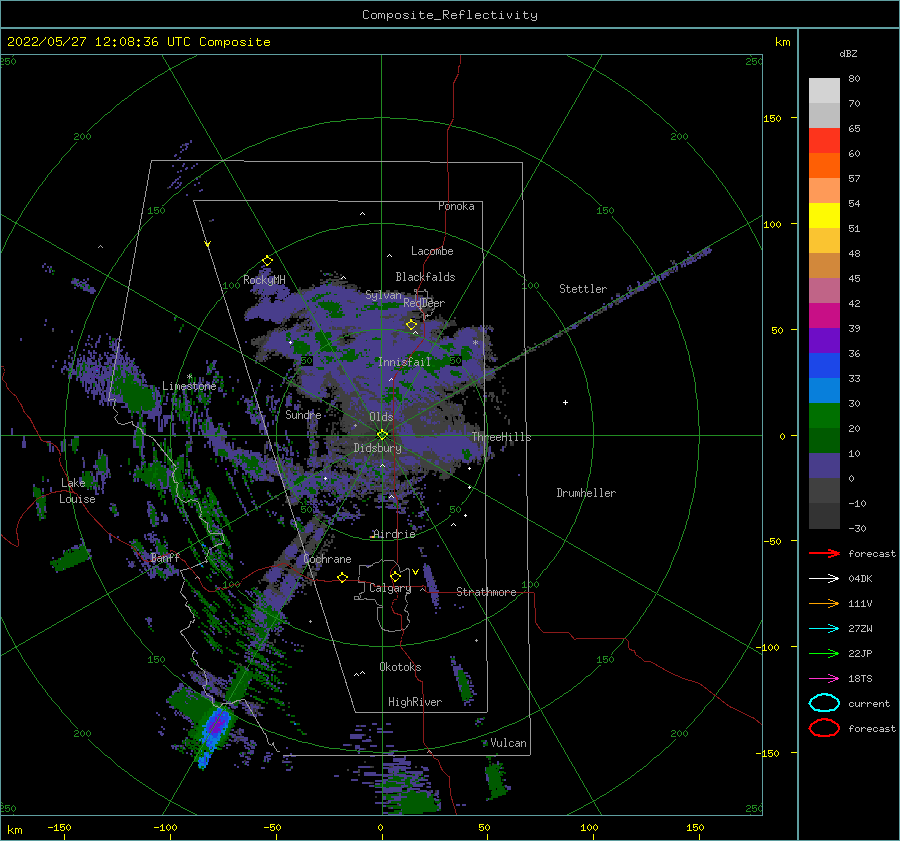Click the Lake Louise label

click(x=77, y=491)
